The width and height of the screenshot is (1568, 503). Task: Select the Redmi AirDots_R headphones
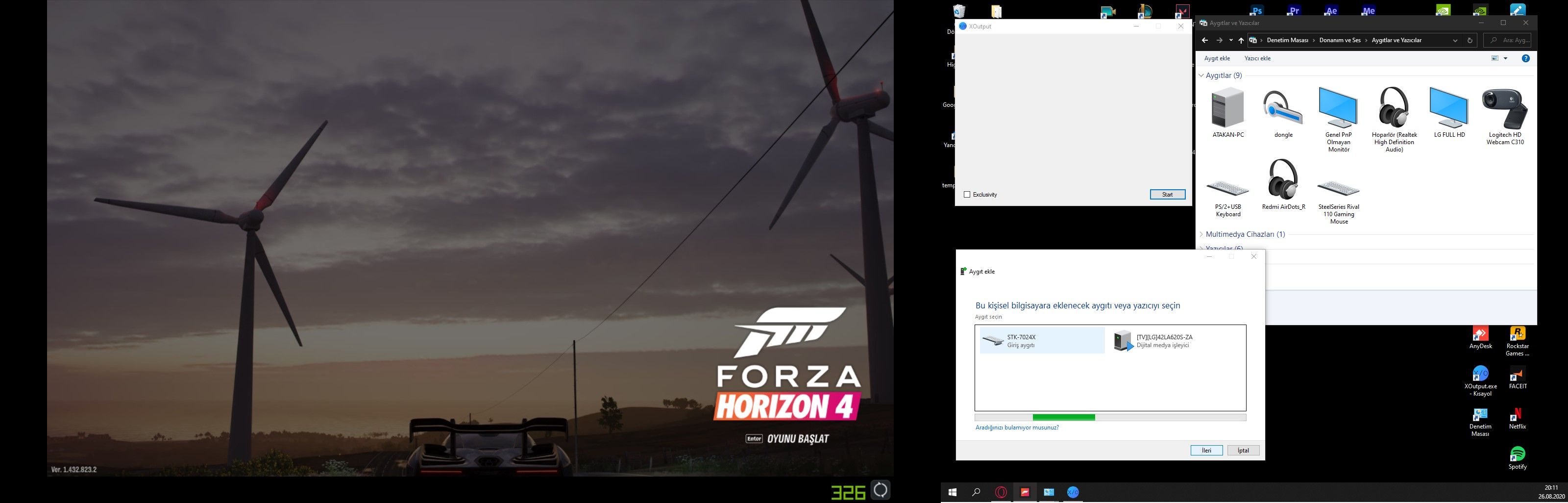[1283, 185]
